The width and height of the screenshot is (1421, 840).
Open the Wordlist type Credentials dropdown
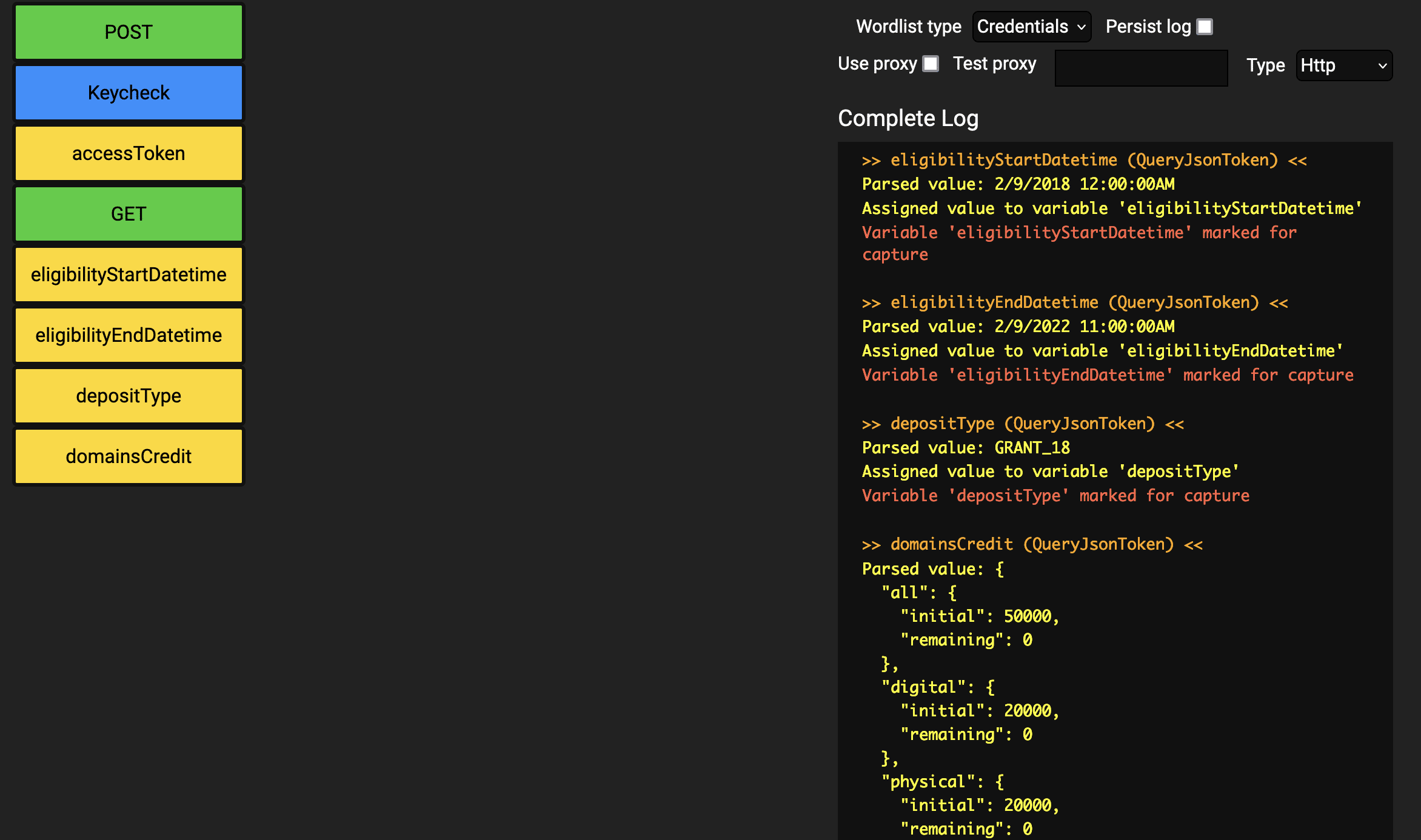click(1031, 27)
